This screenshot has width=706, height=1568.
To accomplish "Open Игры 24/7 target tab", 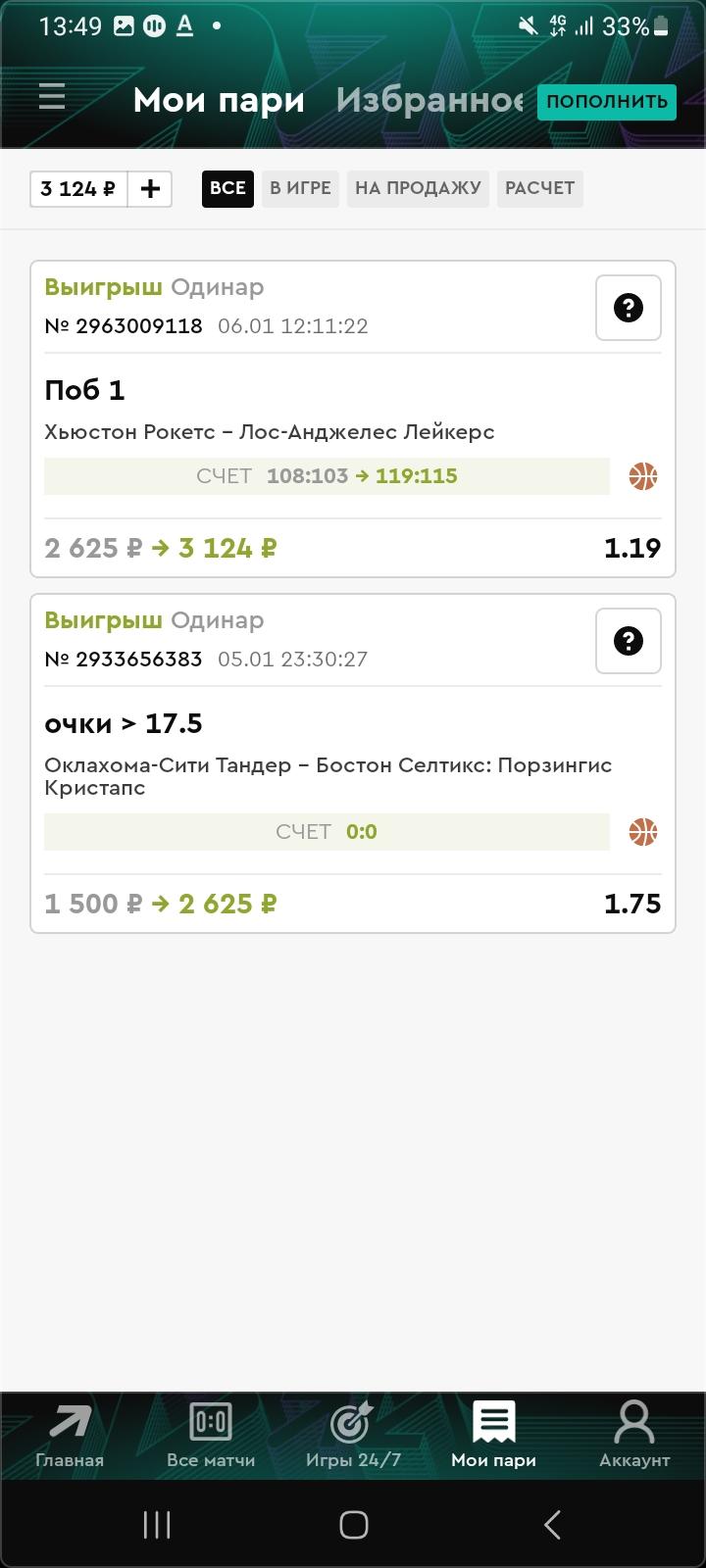I will tap(353, 1435).
